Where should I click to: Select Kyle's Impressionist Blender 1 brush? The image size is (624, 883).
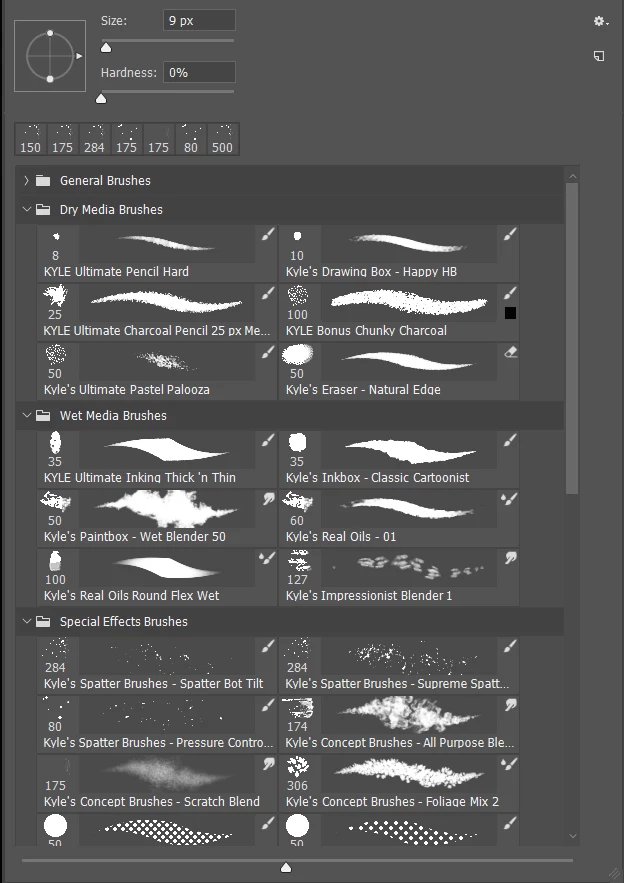399,577
